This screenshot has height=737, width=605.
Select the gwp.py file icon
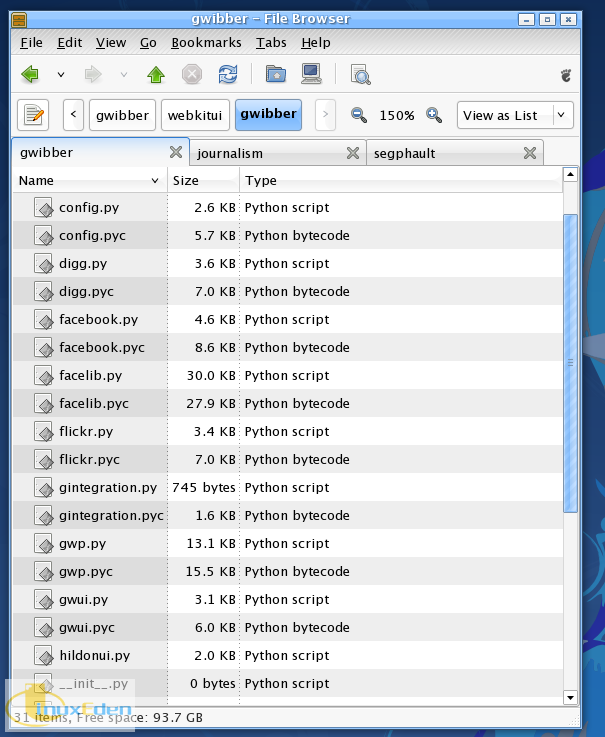pyautogui.click(x=44, y=544)
